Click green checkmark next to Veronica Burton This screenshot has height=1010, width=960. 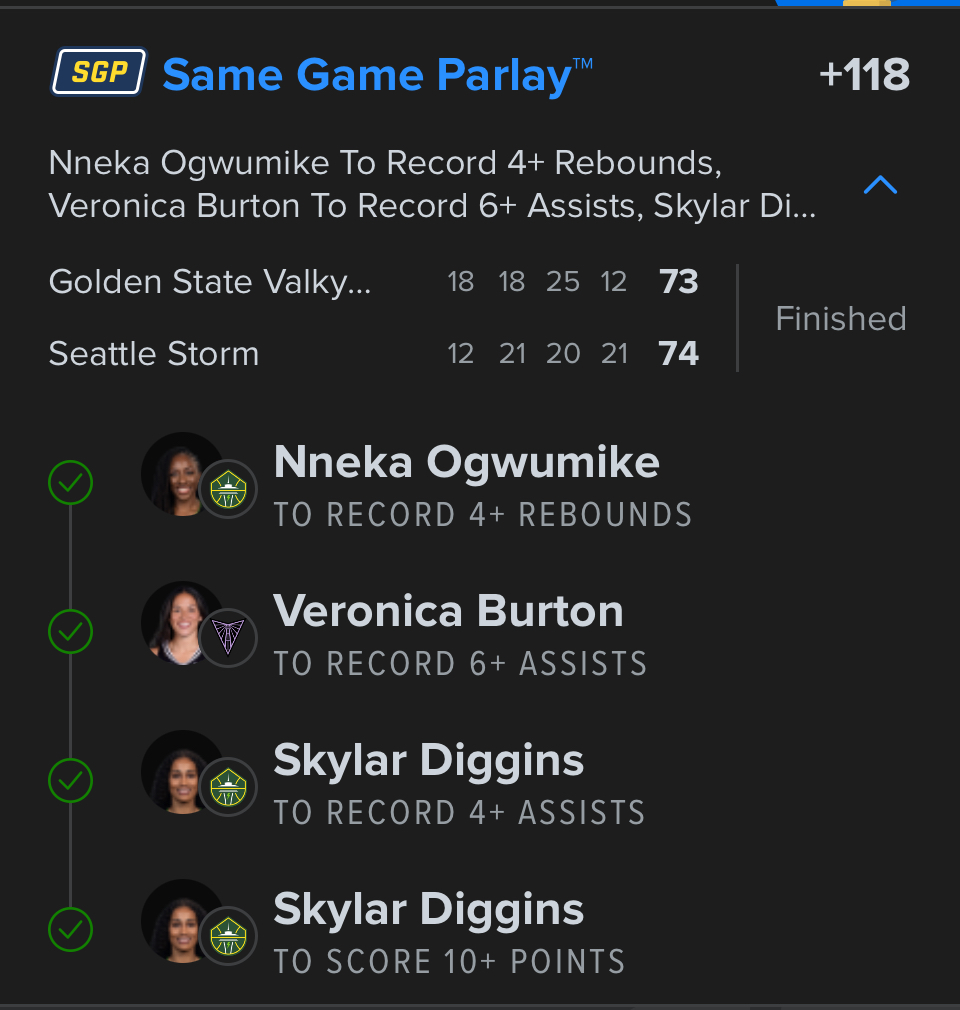[71, 632]
